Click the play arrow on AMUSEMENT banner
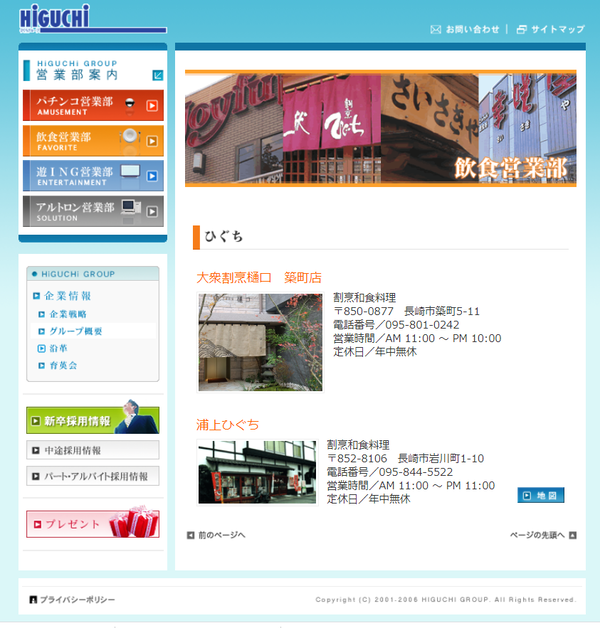The width and height of the screenshot is (600, 628). [152, 106]
